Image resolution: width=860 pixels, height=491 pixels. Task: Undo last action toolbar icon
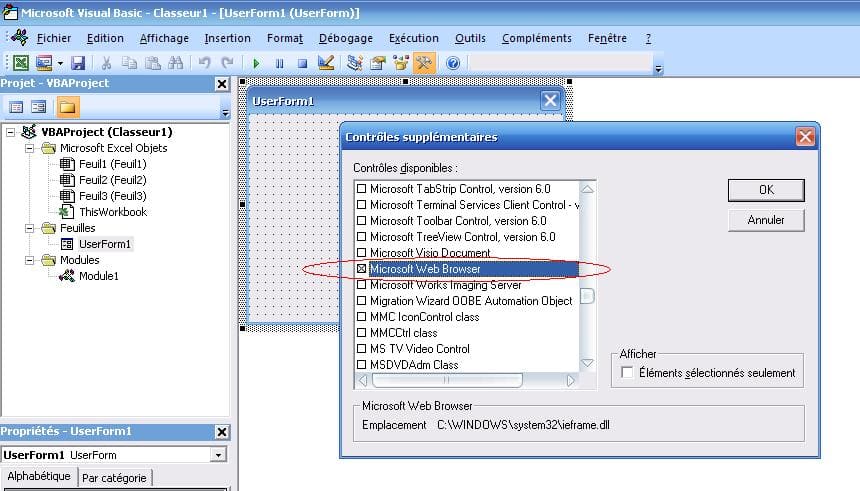(205, 63)
